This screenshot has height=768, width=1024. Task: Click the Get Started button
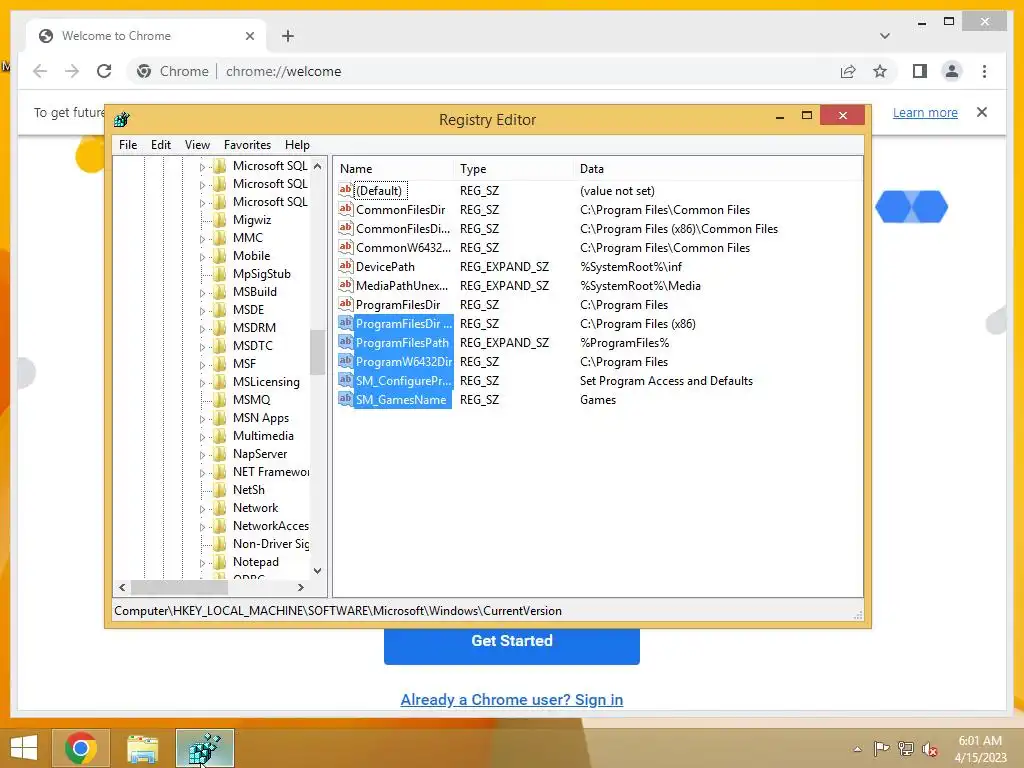pyautogui.click(x=511, y=641)
